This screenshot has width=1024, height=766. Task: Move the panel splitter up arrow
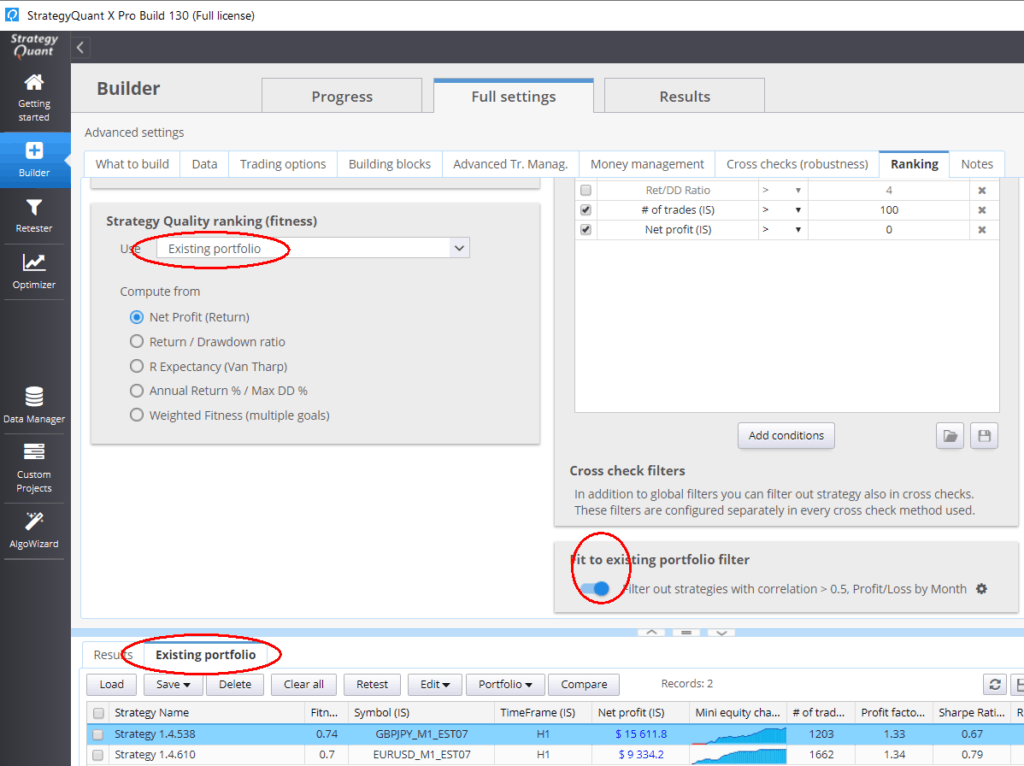pos(652,633)
